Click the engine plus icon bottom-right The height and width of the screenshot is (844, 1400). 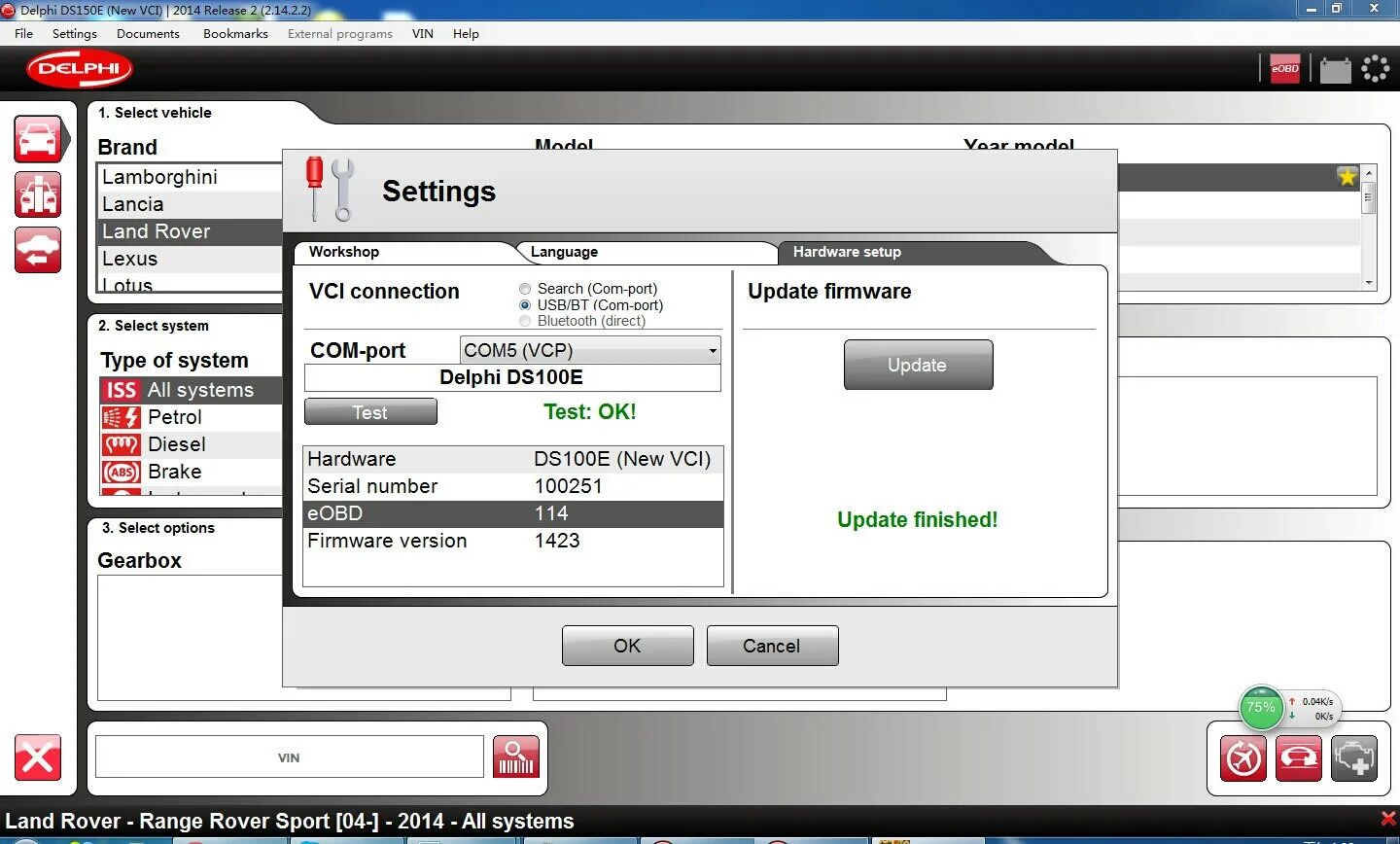1354,758
